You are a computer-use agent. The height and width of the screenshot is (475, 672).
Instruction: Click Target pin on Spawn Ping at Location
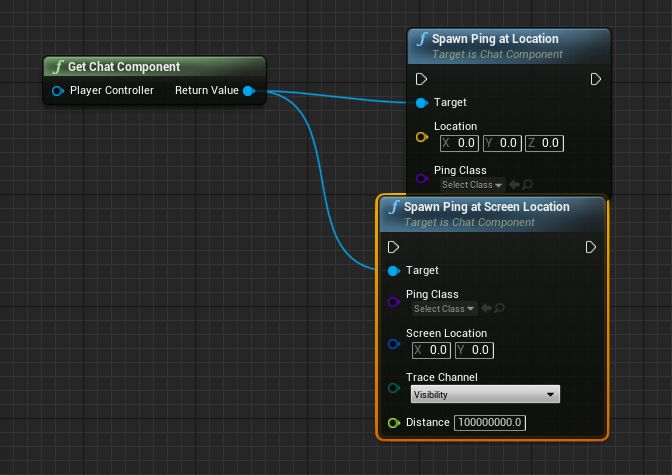[422, 103]
